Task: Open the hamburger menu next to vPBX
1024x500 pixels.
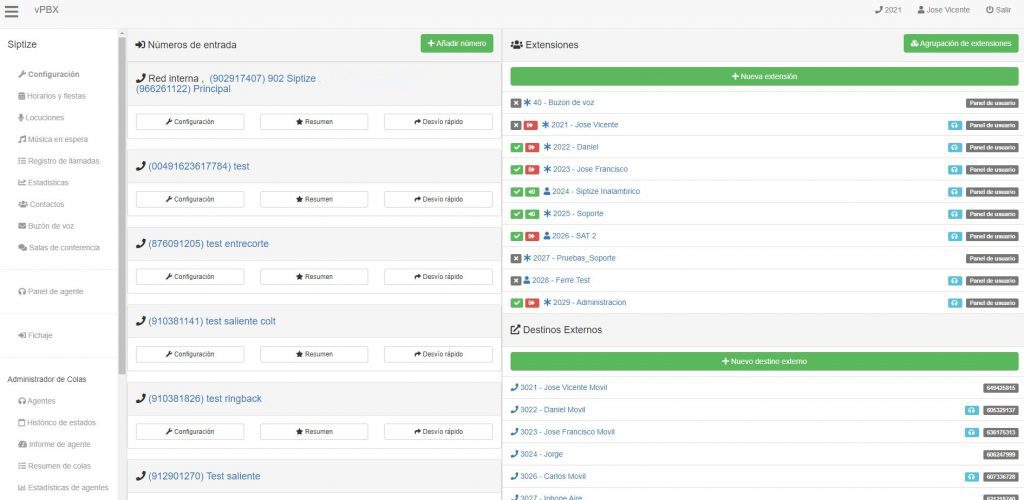Action: click(12, 11)
